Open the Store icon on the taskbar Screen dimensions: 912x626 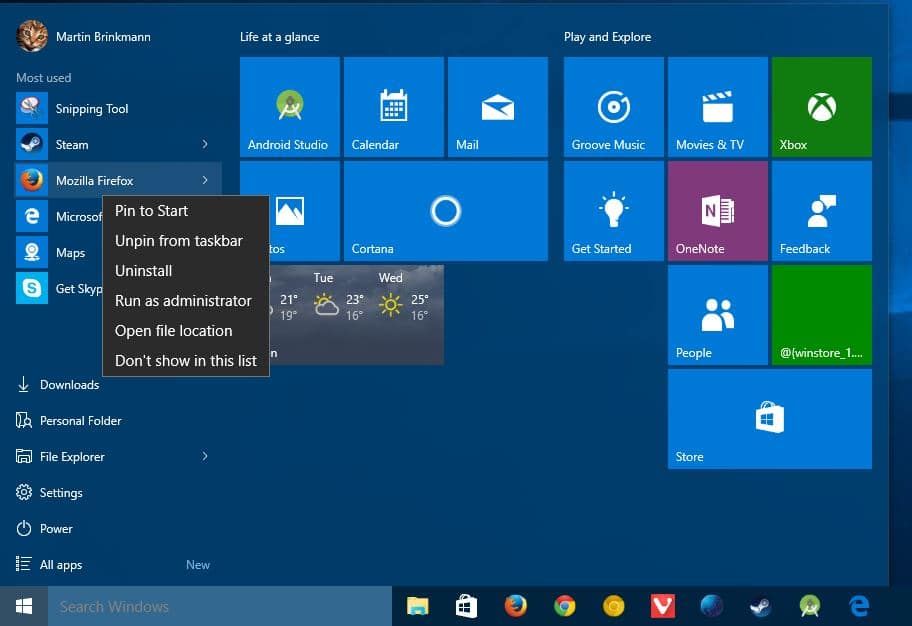pyautogui.click(x=466, y=606)
